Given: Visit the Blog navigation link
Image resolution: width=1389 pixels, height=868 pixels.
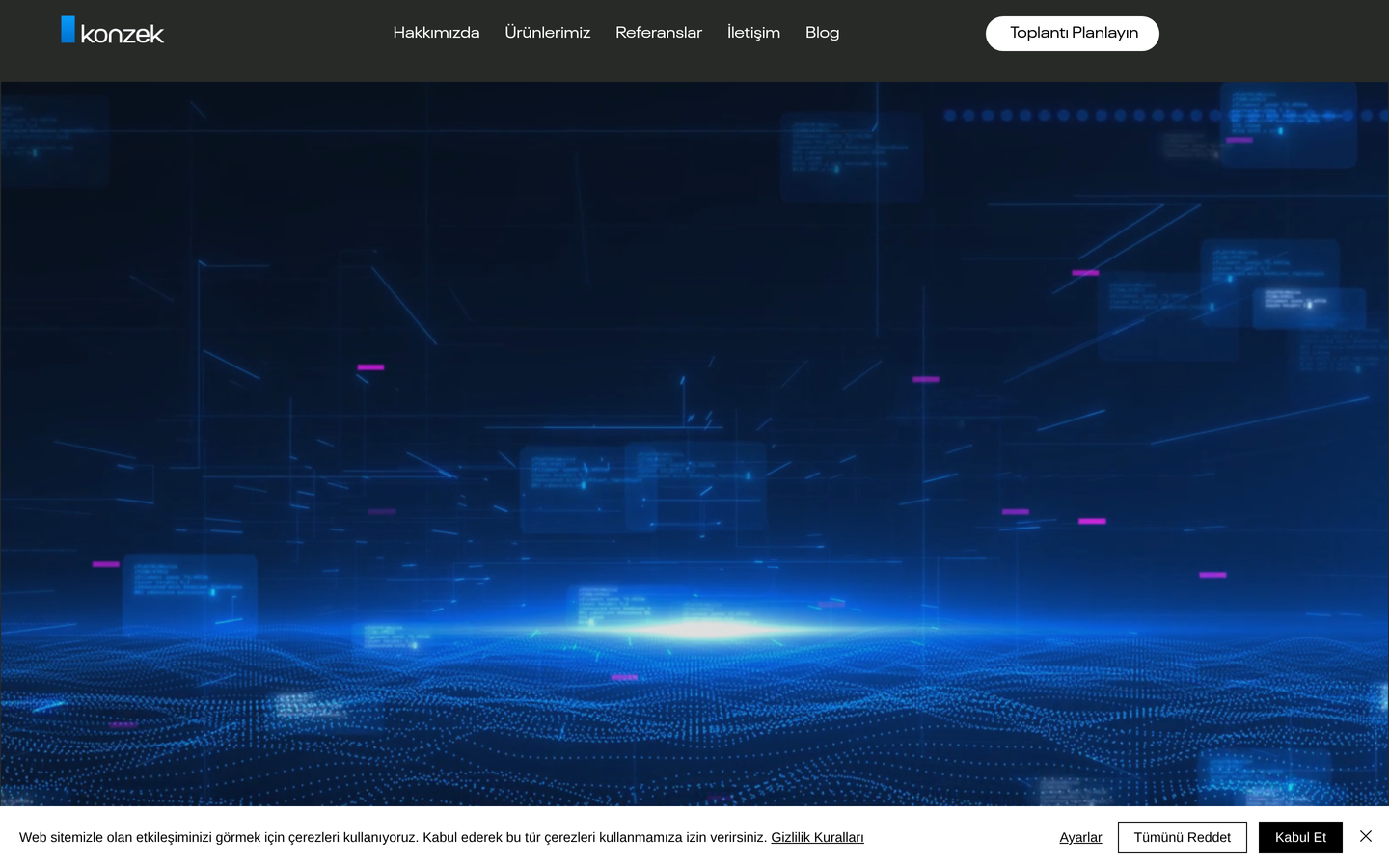Looking at the screenshot, I should point(822,33).
